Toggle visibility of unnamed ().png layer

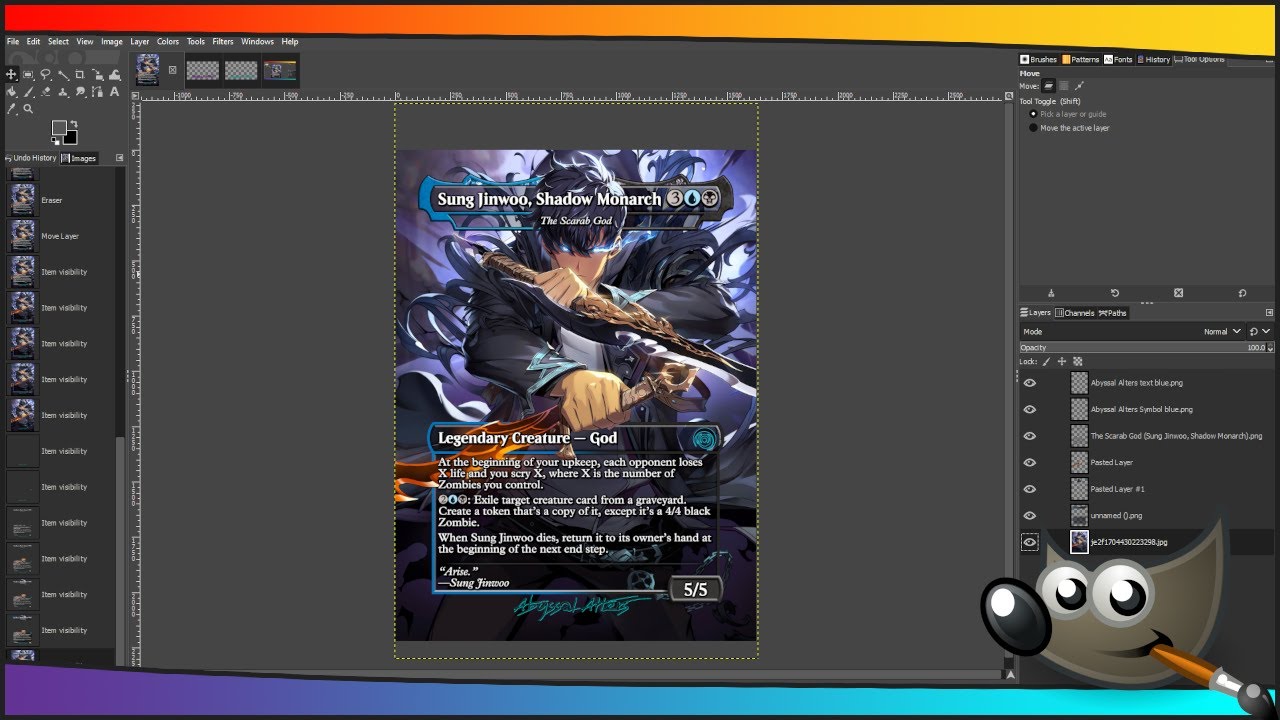tap(1029, 515)
